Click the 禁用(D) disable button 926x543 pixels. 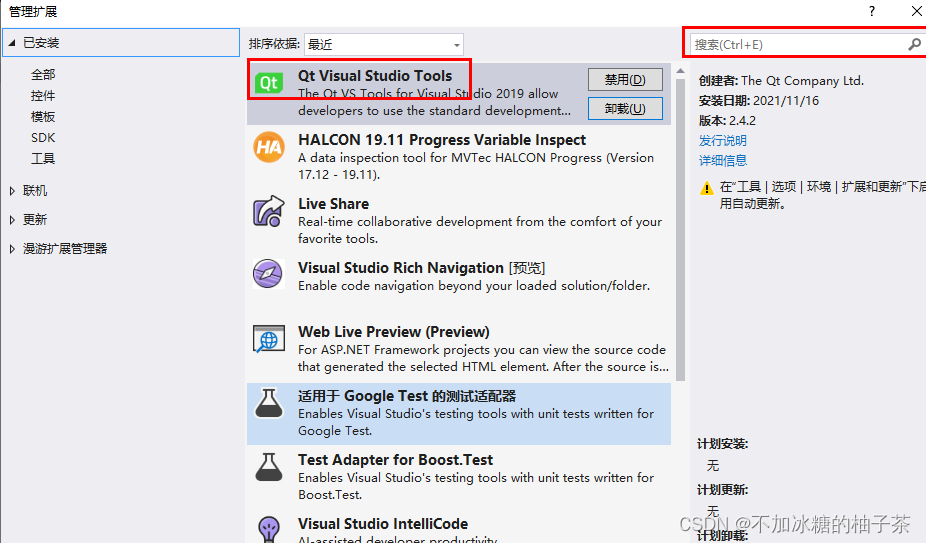(625, 80)
